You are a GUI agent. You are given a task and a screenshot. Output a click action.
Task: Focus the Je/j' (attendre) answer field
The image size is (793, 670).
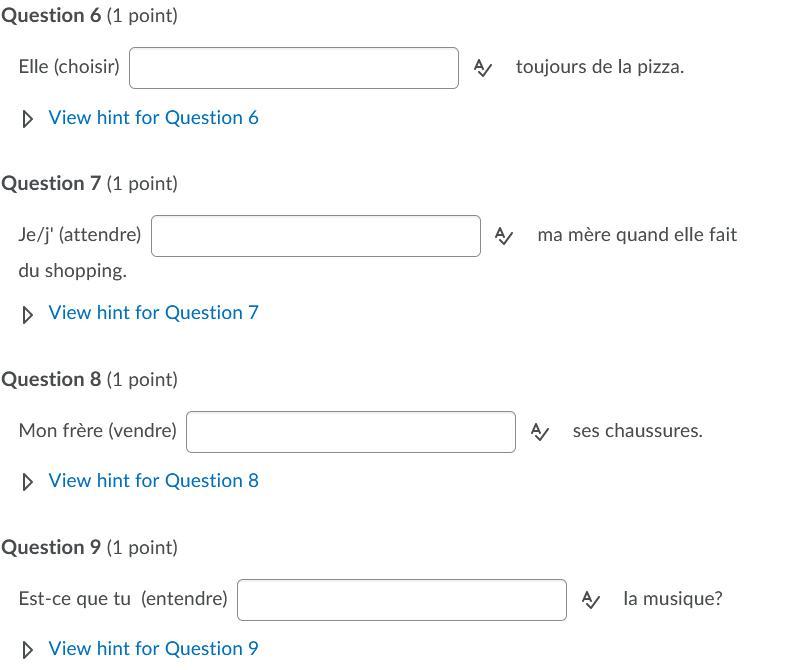(x=316, y=236)
